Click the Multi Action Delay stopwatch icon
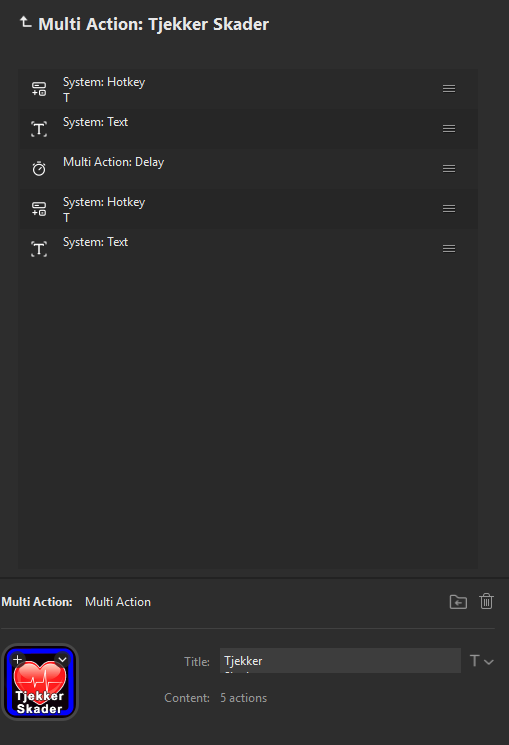 pyautogui.click(x=39, y=168)
